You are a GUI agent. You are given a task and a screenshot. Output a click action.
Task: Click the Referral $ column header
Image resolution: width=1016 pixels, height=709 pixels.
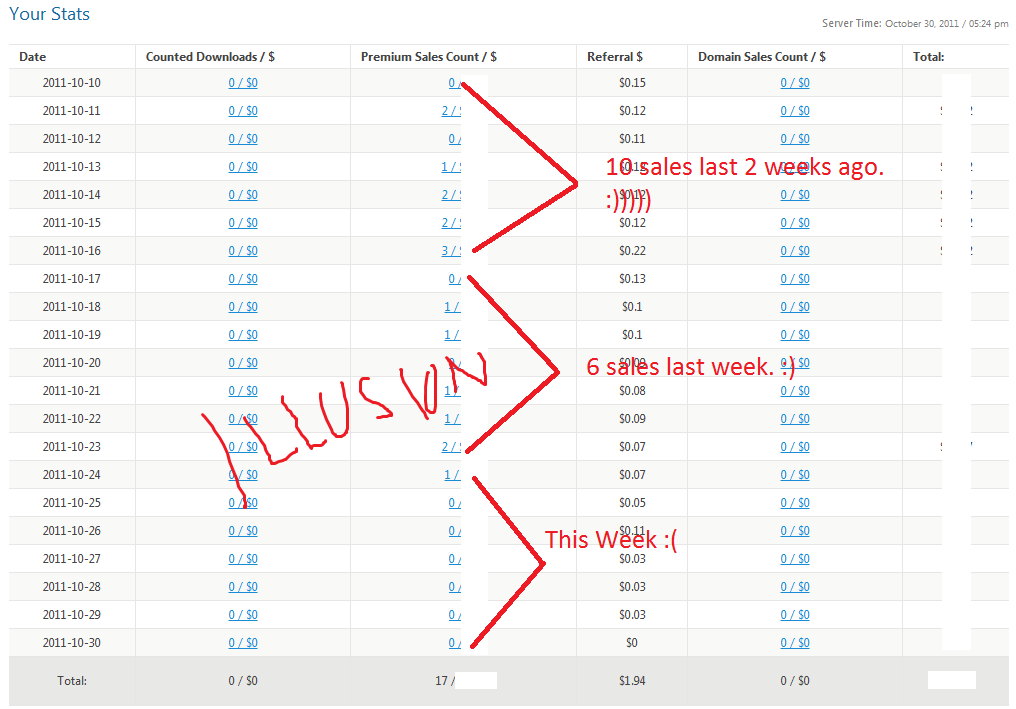point(615,57)
